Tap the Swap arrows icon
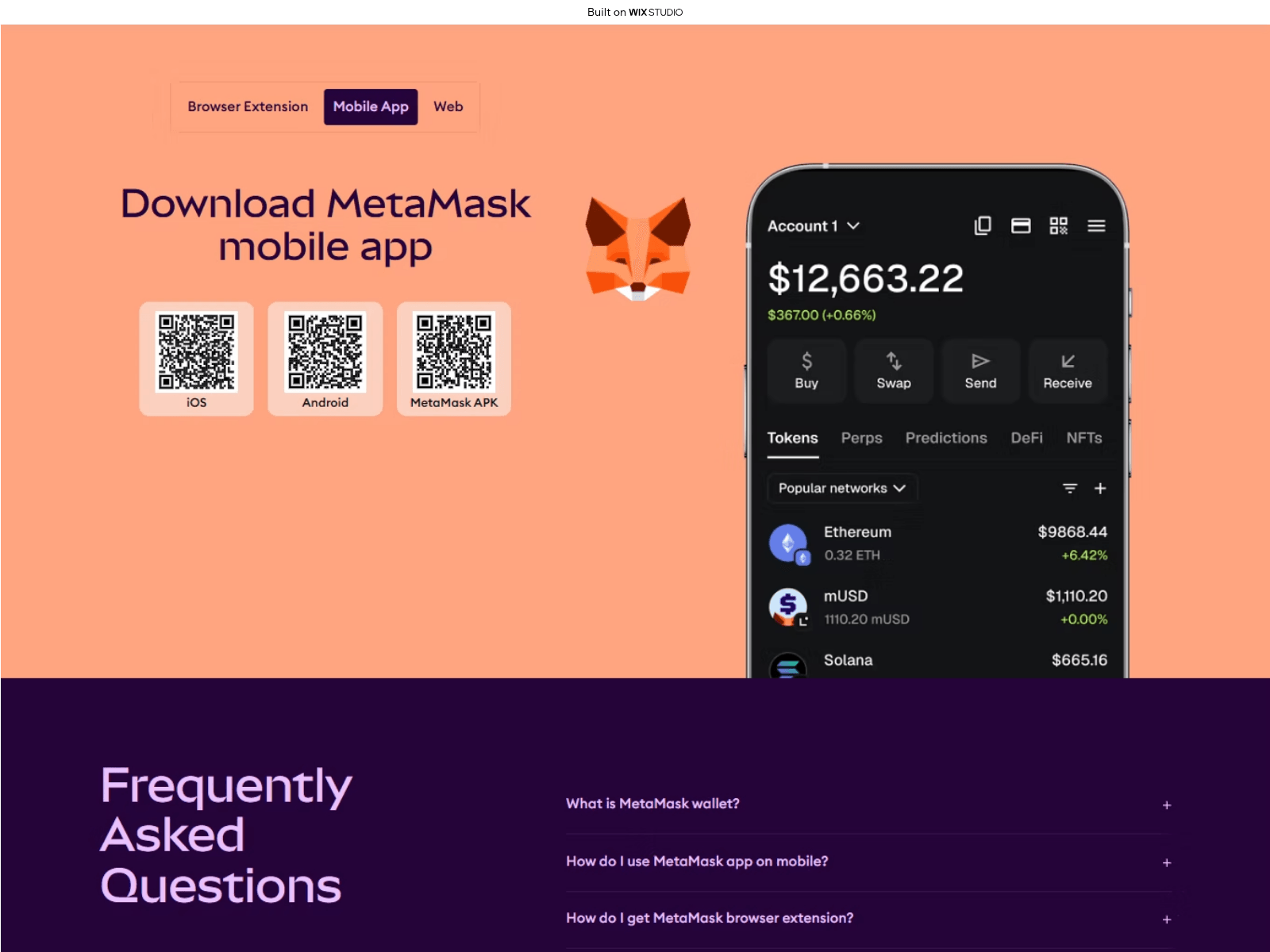The width and height of the screenshot is (1270, 952). coord(894,362)
